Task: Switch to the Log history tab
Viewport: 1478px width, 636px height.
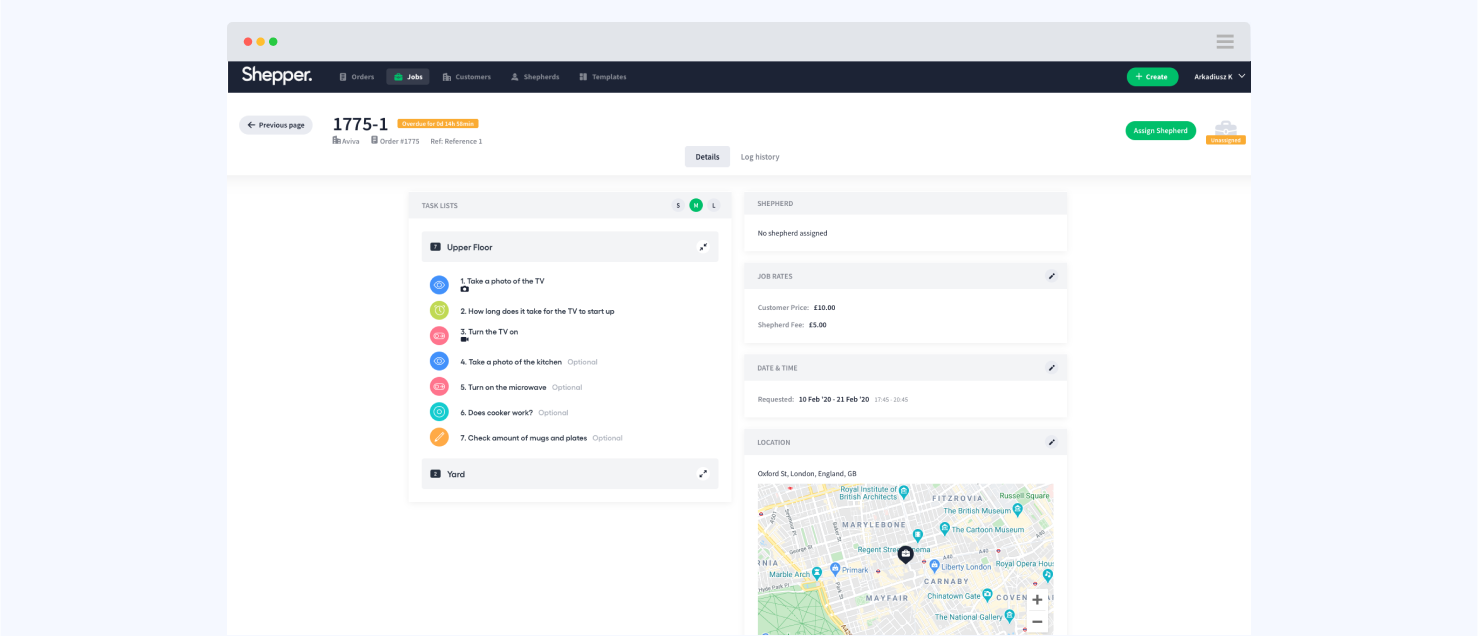Action: (760, 156)
